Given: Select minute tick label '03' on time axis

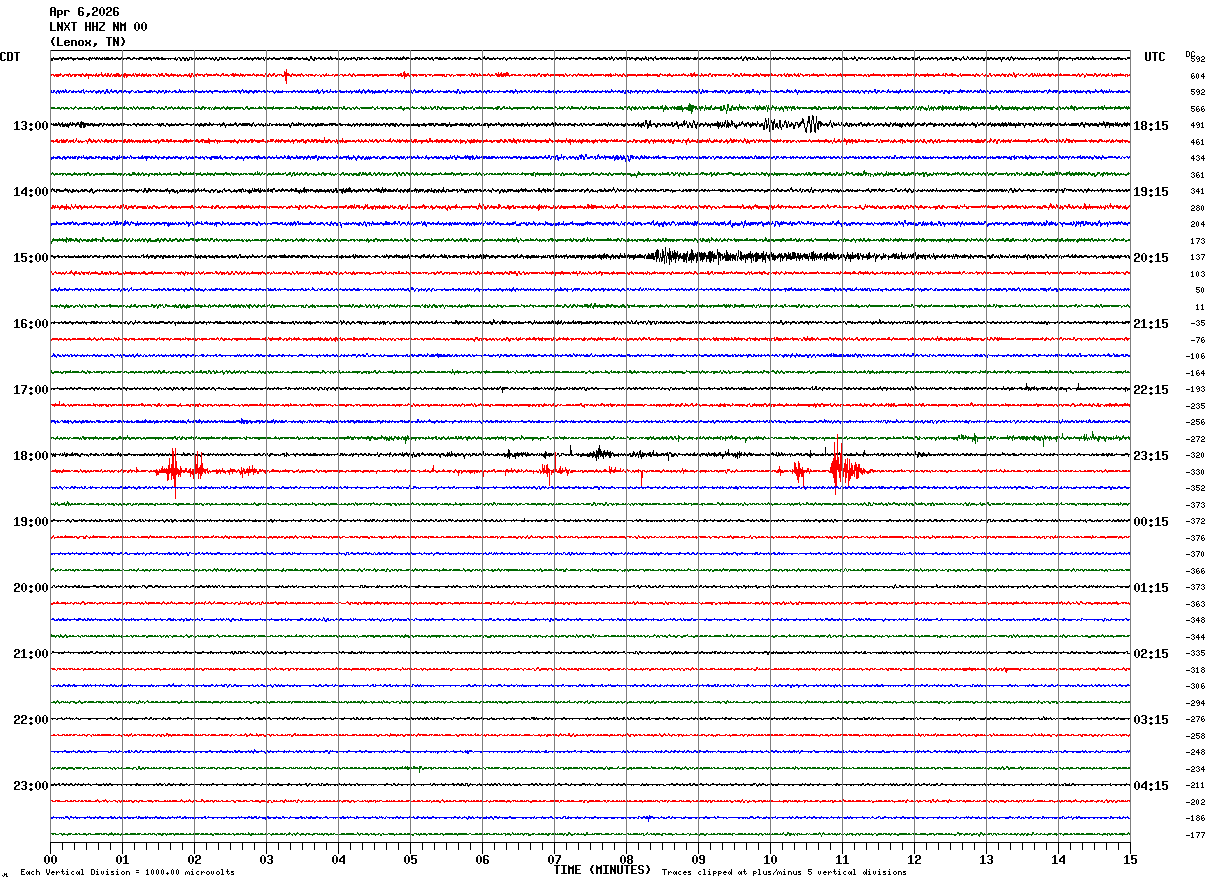Looking at the screenshot, I should pos(266,859).
